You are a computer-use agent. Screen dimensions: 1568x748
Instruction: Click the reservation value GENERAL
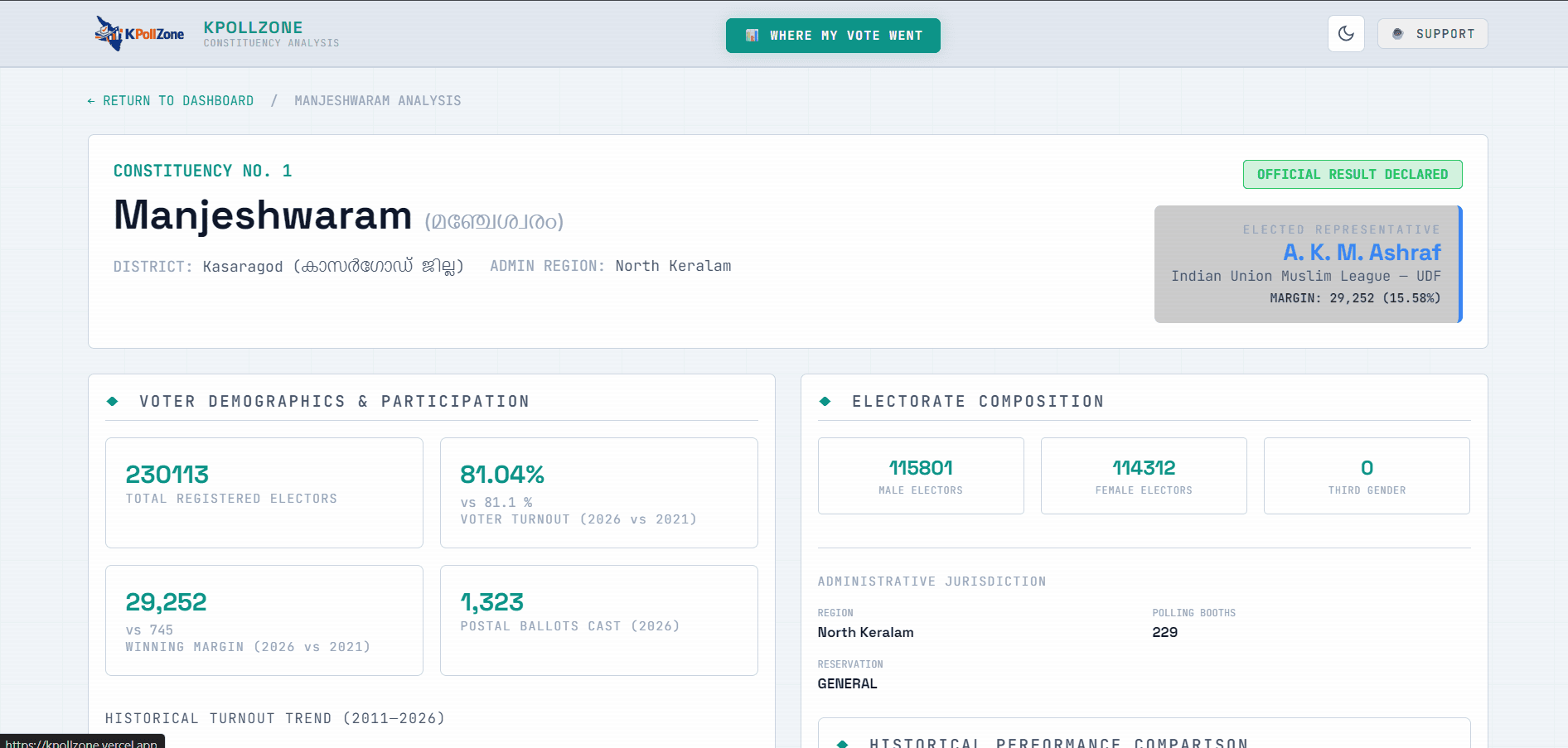pyautogui.click(x=847, y=683)
